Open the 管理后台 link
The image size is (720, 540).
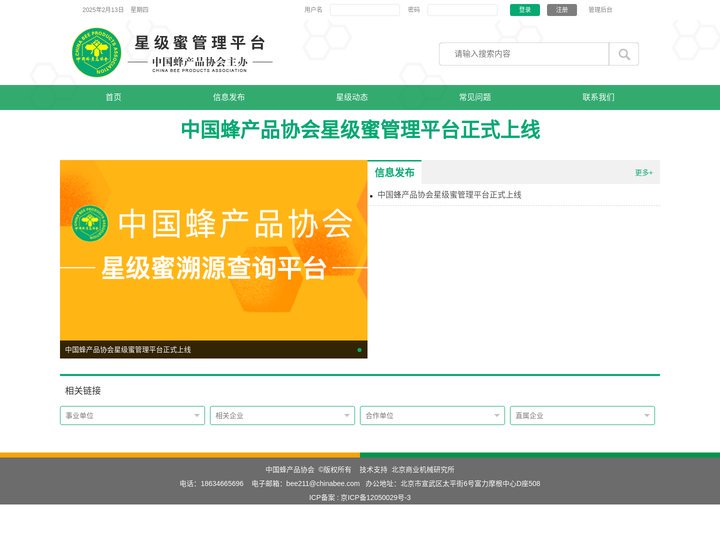coord(600,10)
